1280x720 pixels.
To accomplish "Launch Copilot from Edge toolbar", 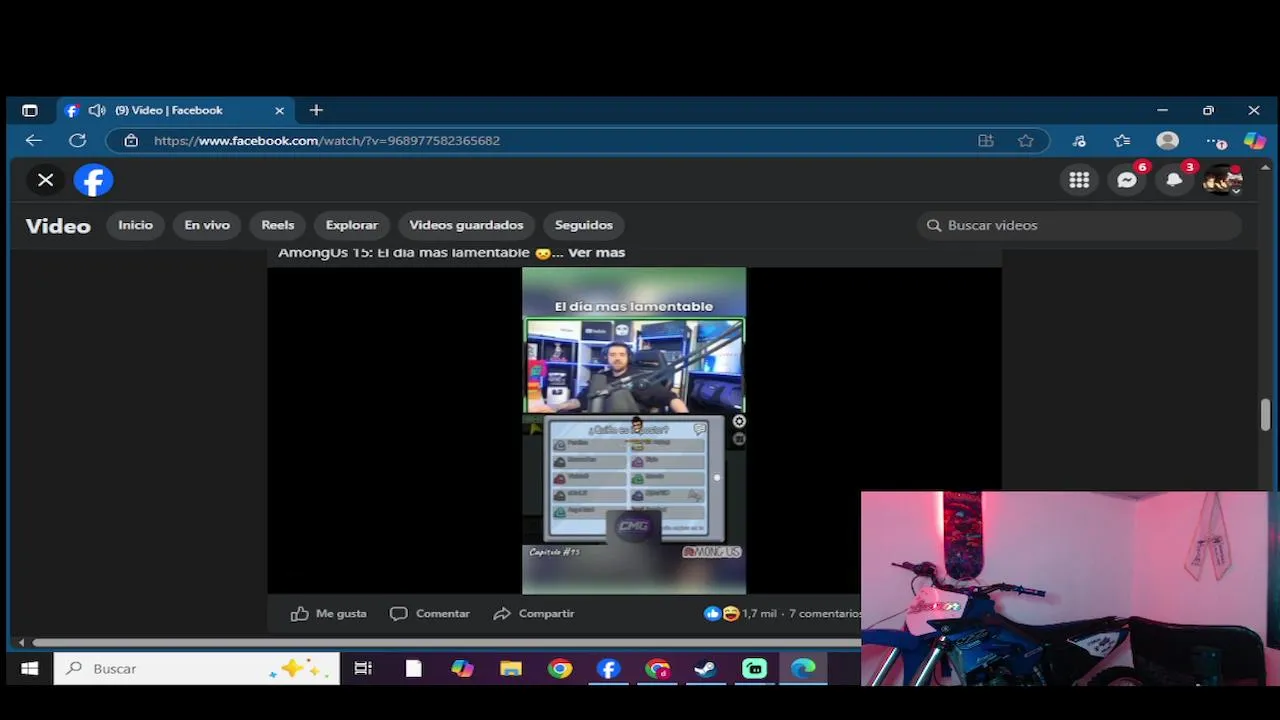I will click(1254, 141).
